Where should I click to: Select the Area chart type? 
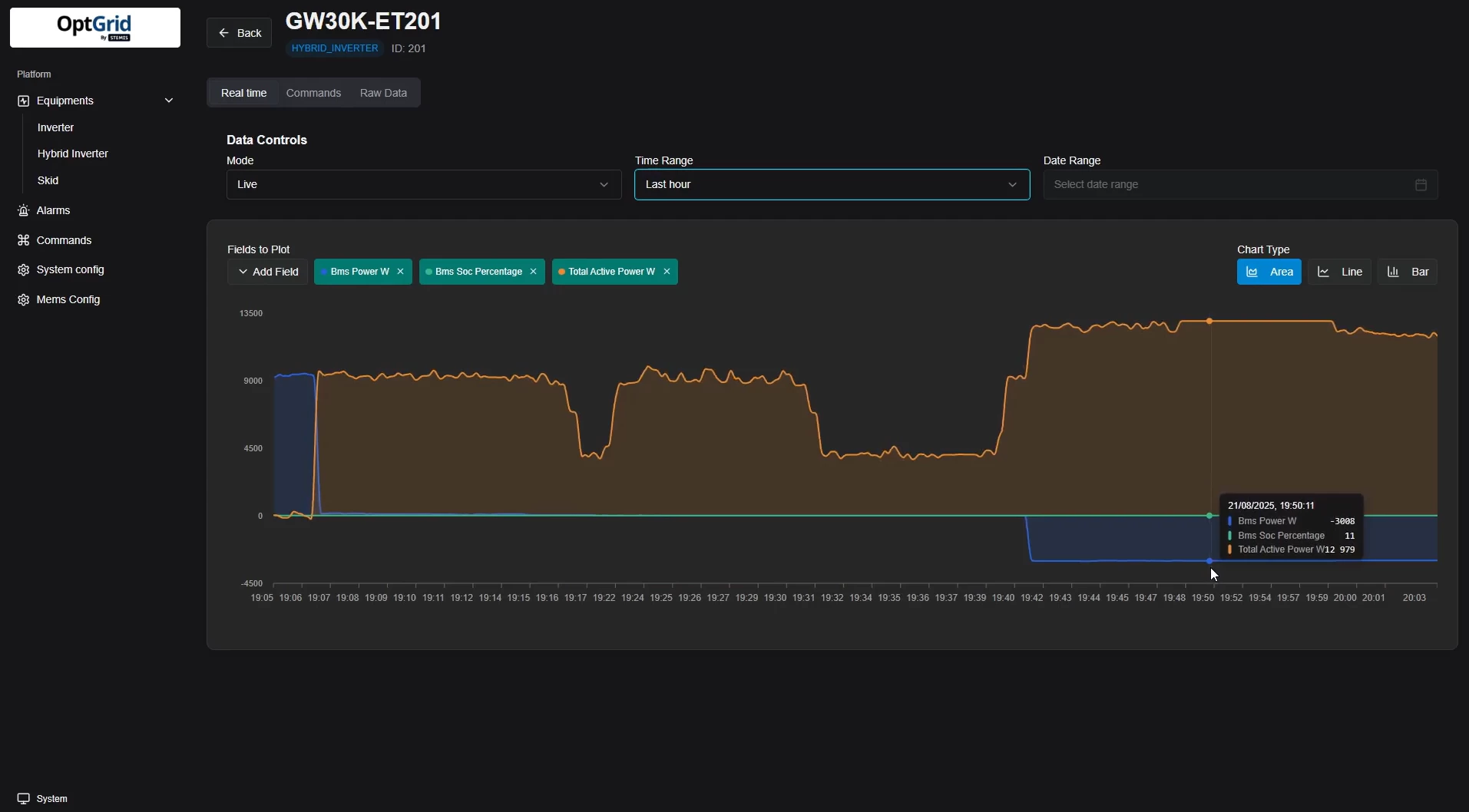pos(1269,272)
